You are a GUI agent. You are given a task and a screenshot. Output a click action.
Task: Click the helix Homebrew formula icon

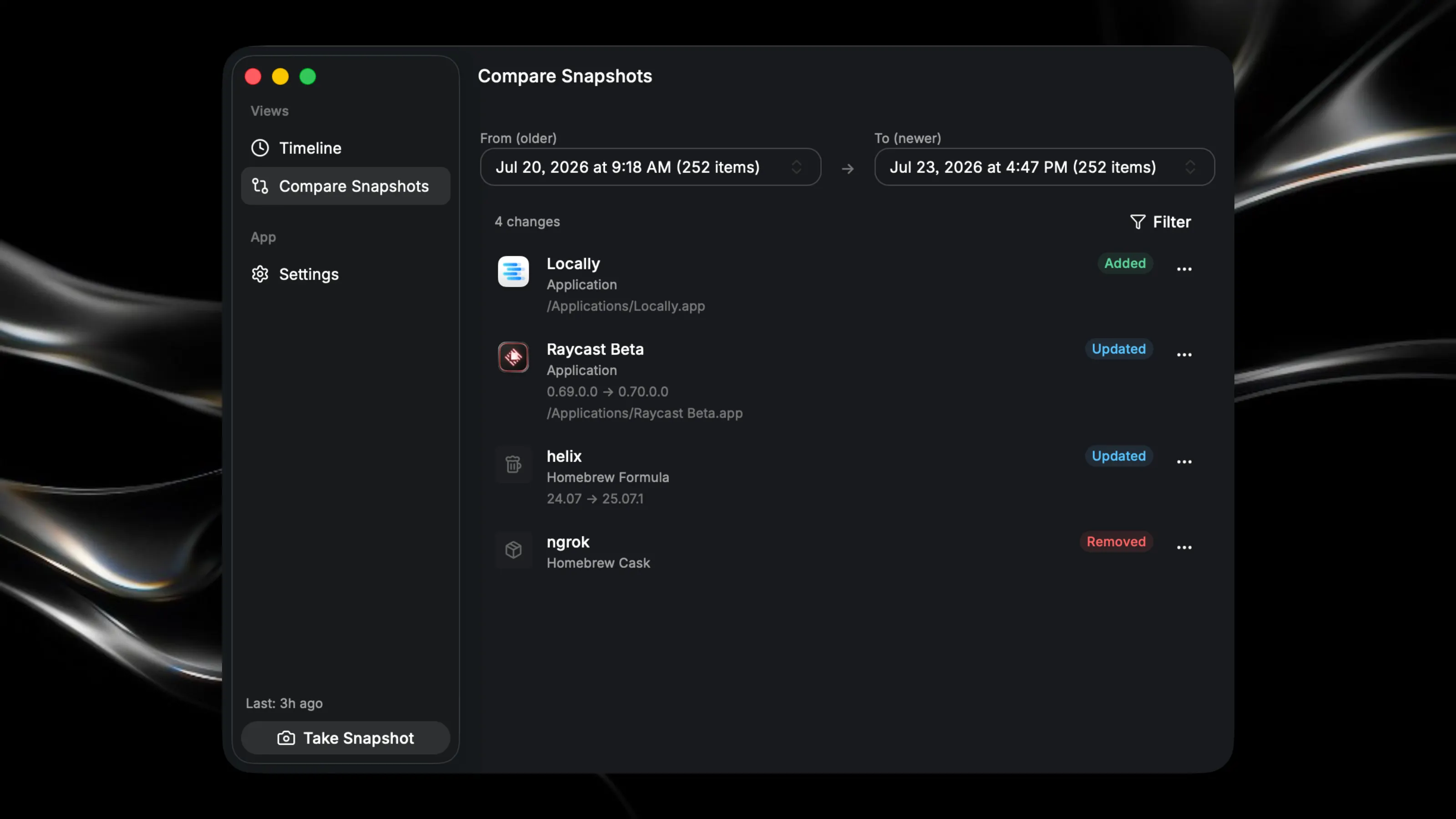pos(513,465)
